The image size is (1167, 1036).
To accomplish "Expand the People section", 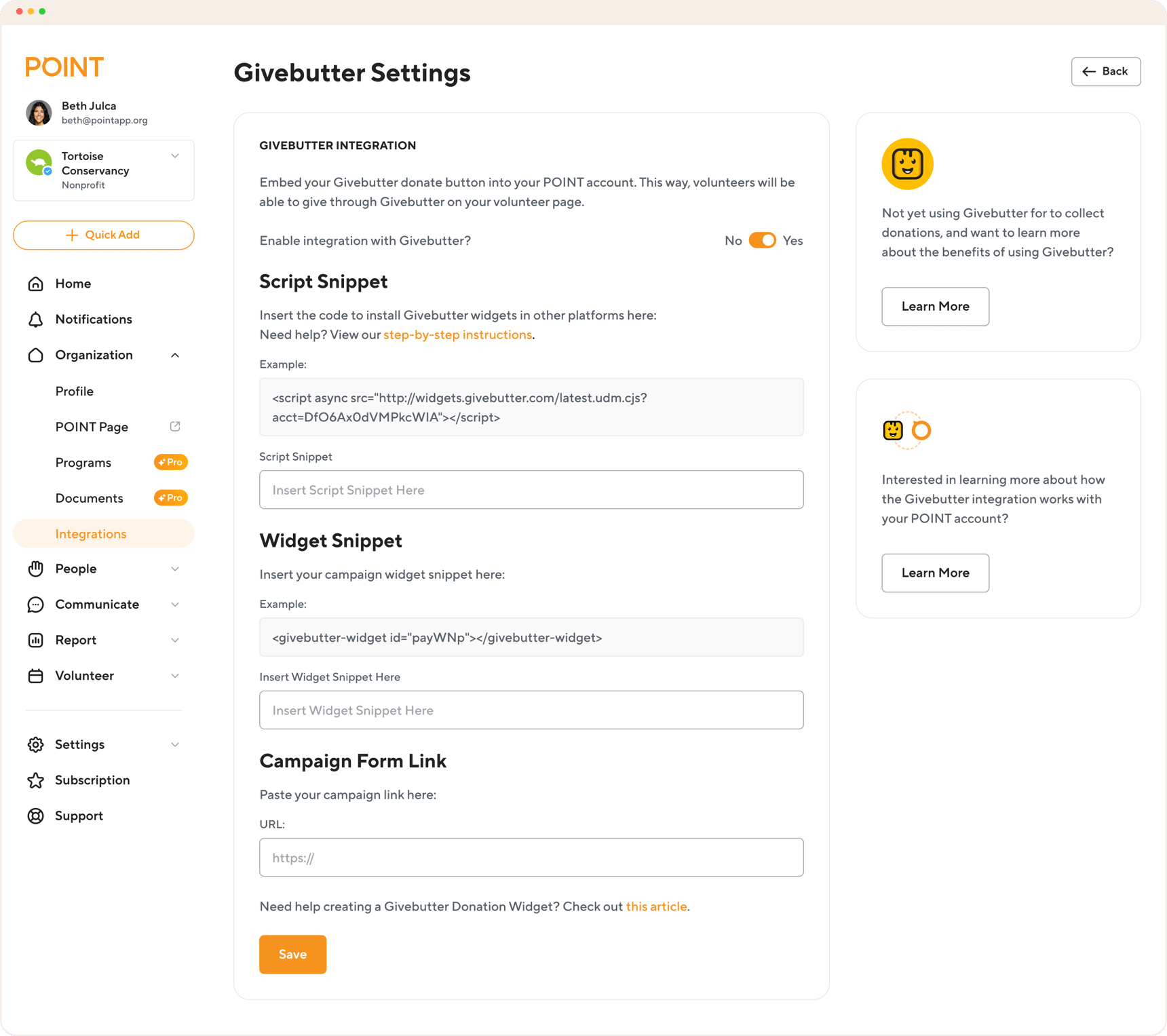I will [x=176, y=569].
